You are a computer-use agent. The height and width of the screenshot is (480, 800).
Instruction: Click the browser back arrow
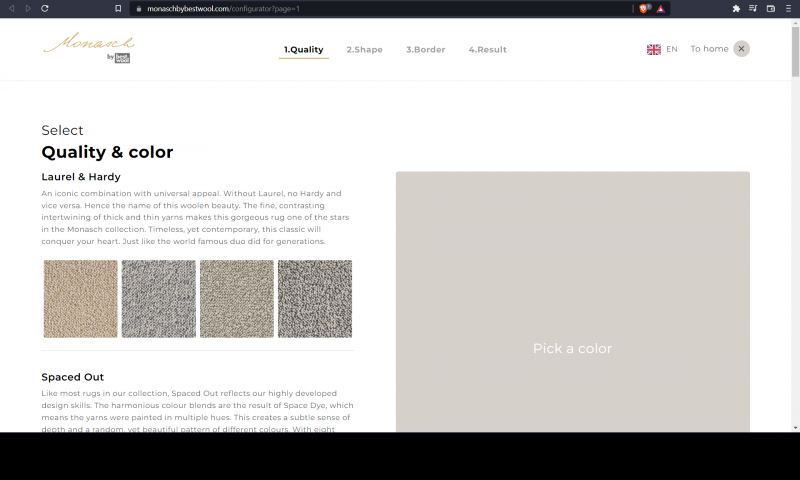(12, 8)
